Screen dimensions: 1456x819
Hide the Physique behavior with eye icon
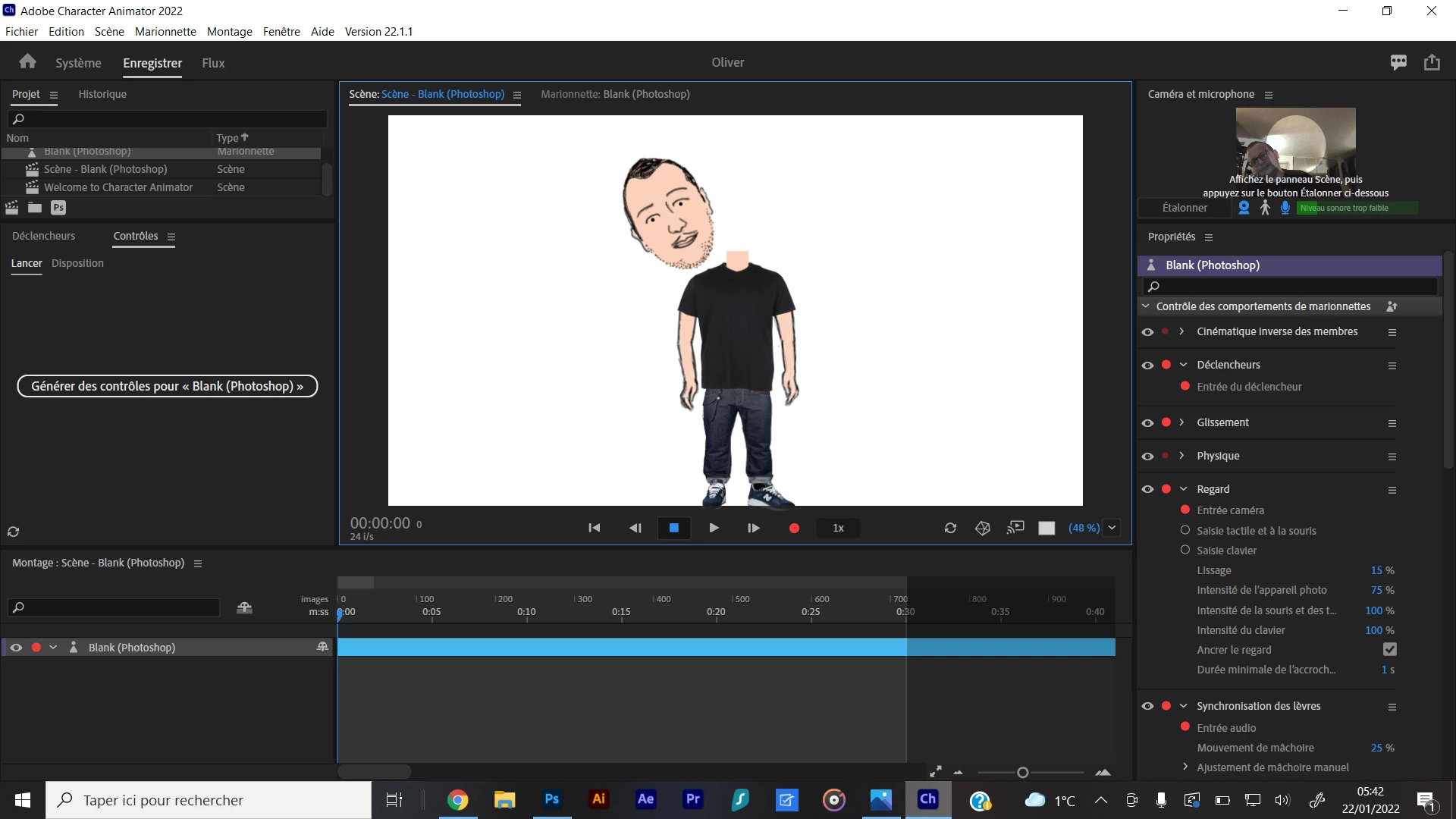point(1147,457)
